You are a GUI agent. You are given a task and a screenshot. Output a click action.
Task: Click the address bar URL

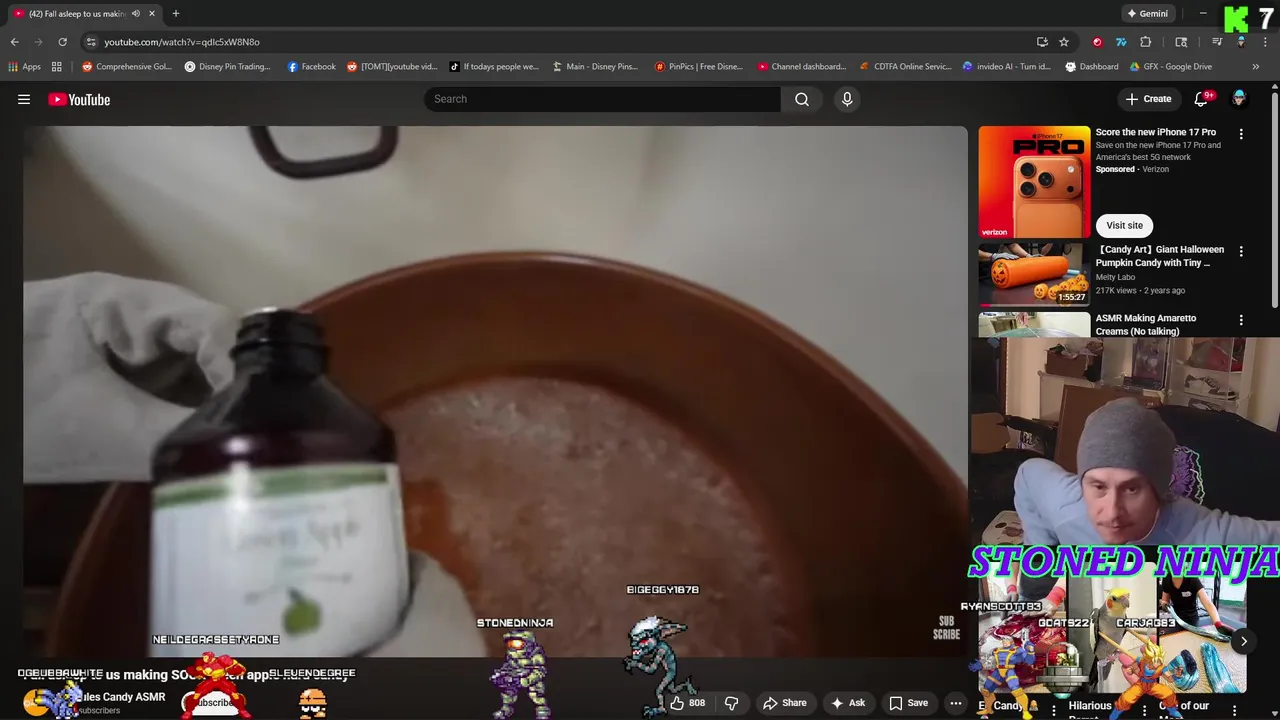coord(182,42)
